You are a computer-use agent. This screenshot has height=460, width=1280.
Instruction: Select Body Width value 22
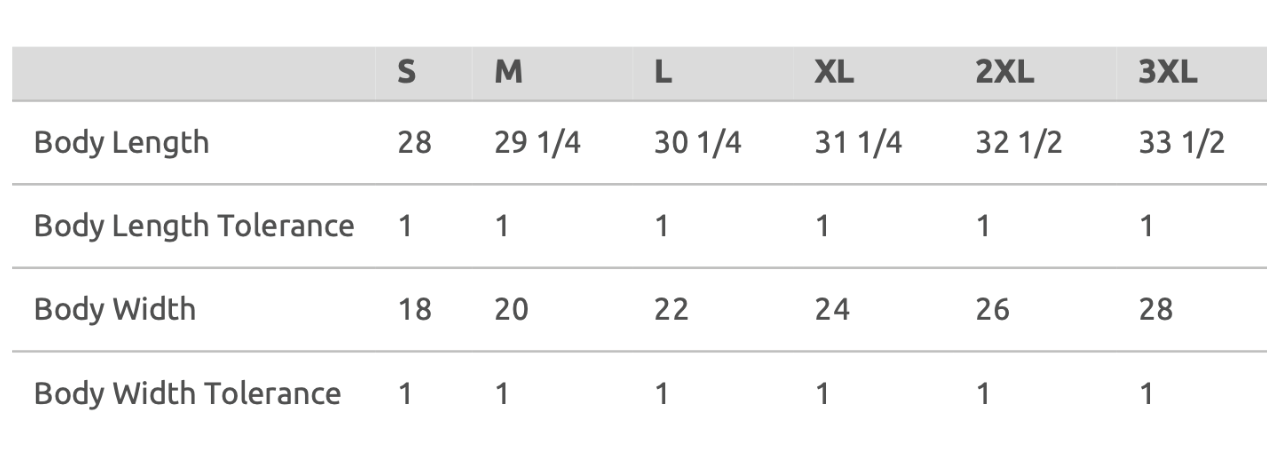click(671, 309)
